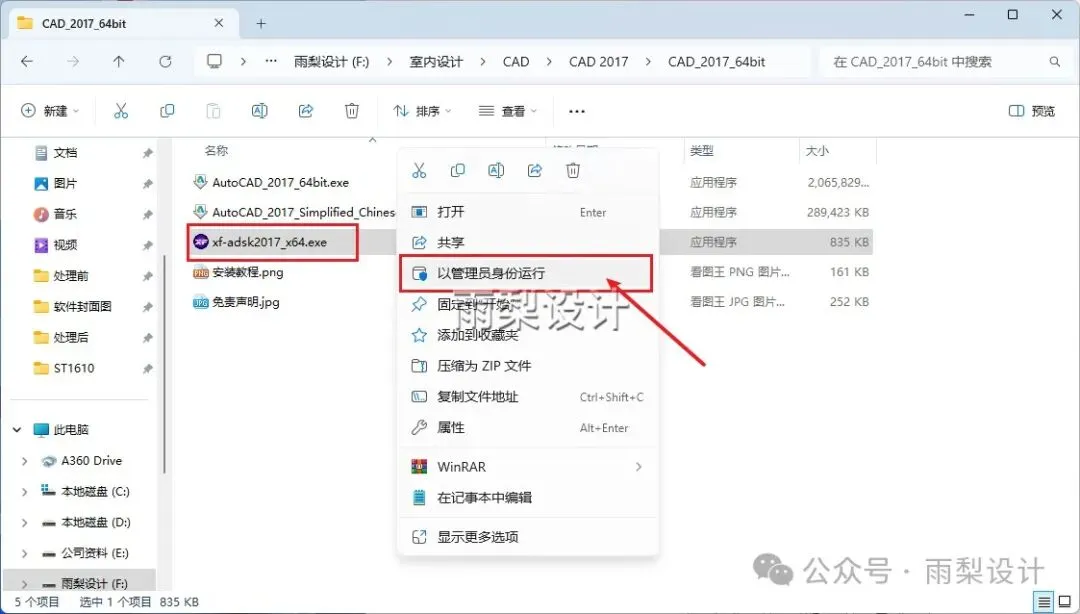Screen dimensions: 1080x614
Task: Expand the 公司资料 (E:) tree node
Action: tap(25, 553)
